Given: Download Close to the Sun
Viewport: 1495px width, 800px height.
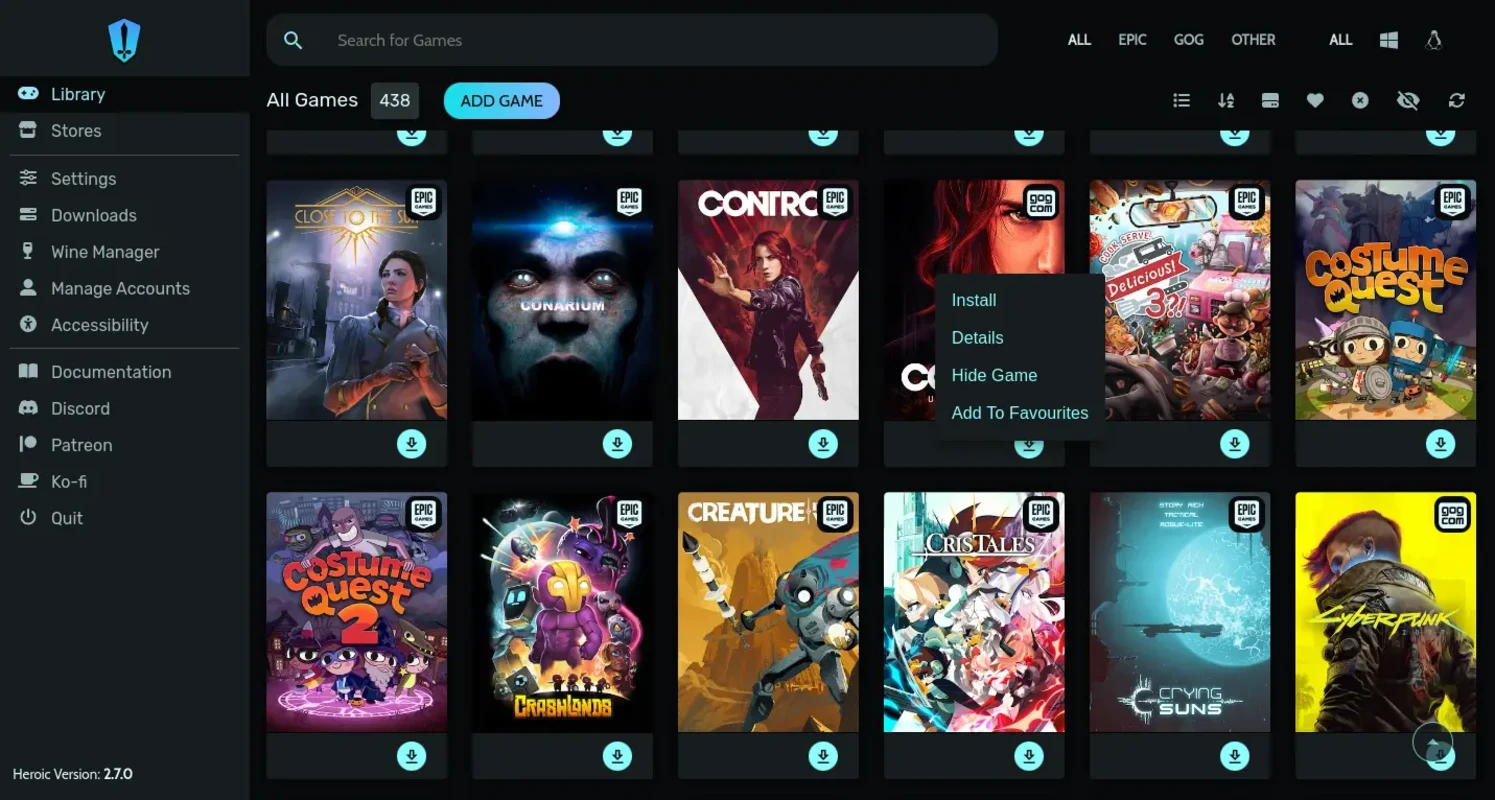Looking at the screenshot, I should click(x=412, y=443).
